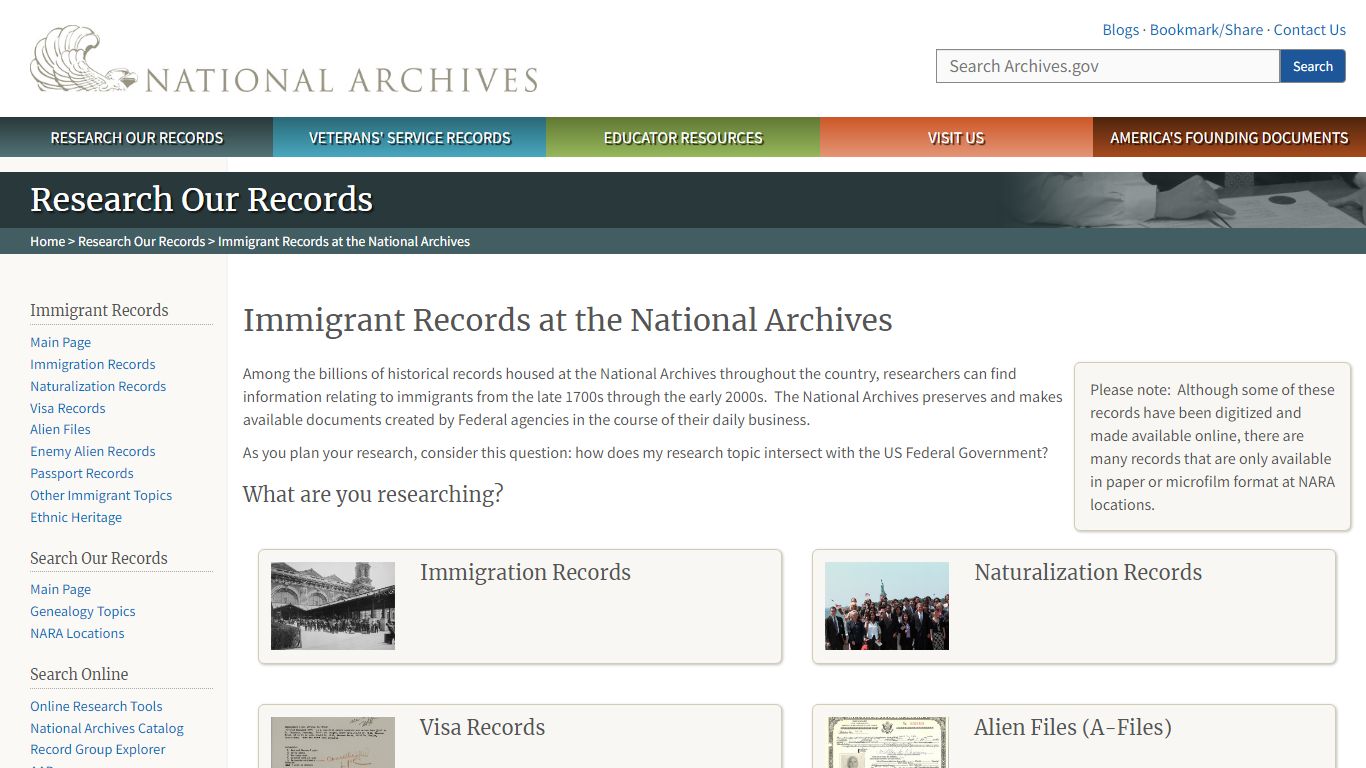
Task: Open NARA Locations sidebar link
Action: pos(77,633)
